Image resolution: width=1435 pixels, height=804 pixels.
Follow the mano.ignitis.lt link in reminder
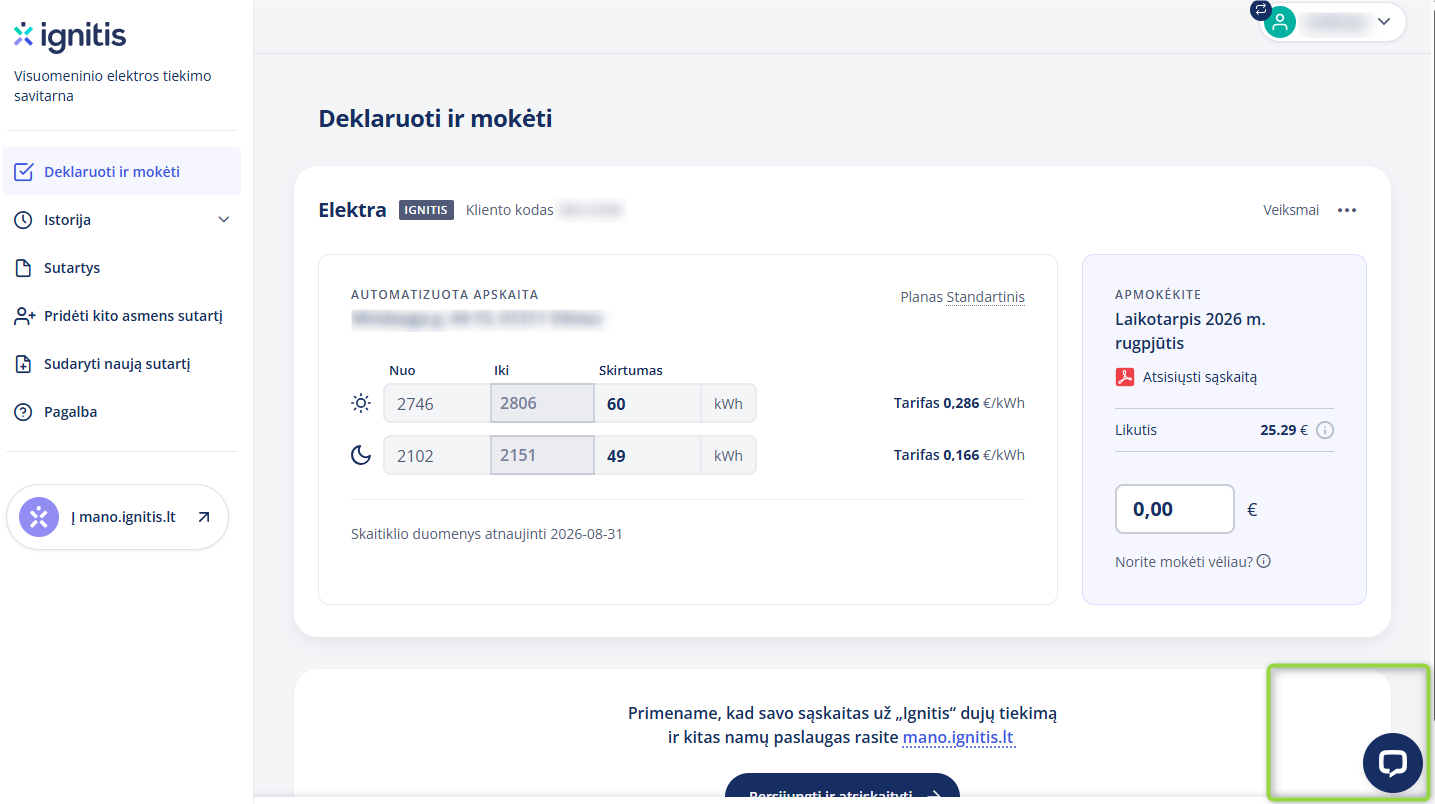[x=958, y=738]
